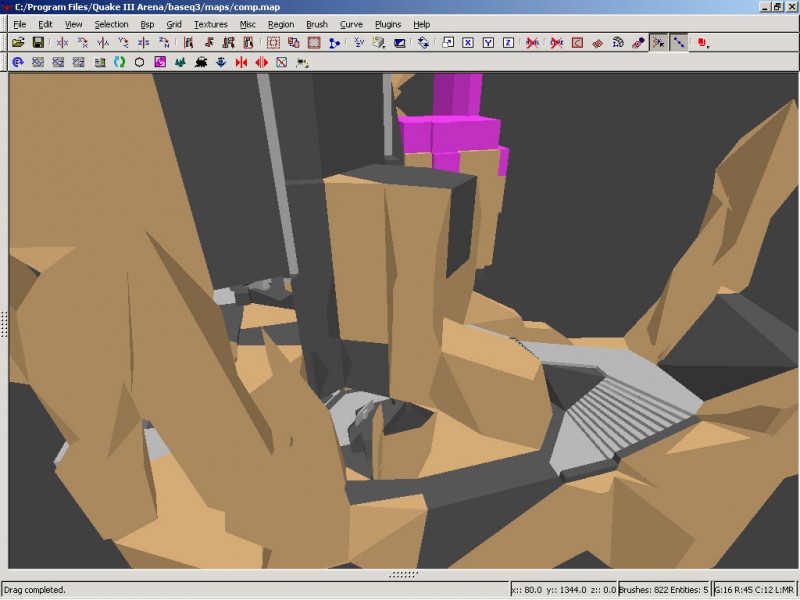Open the red entity display dropdown
800x600 pixels.
pyautogui.click(x=704, y=43)
